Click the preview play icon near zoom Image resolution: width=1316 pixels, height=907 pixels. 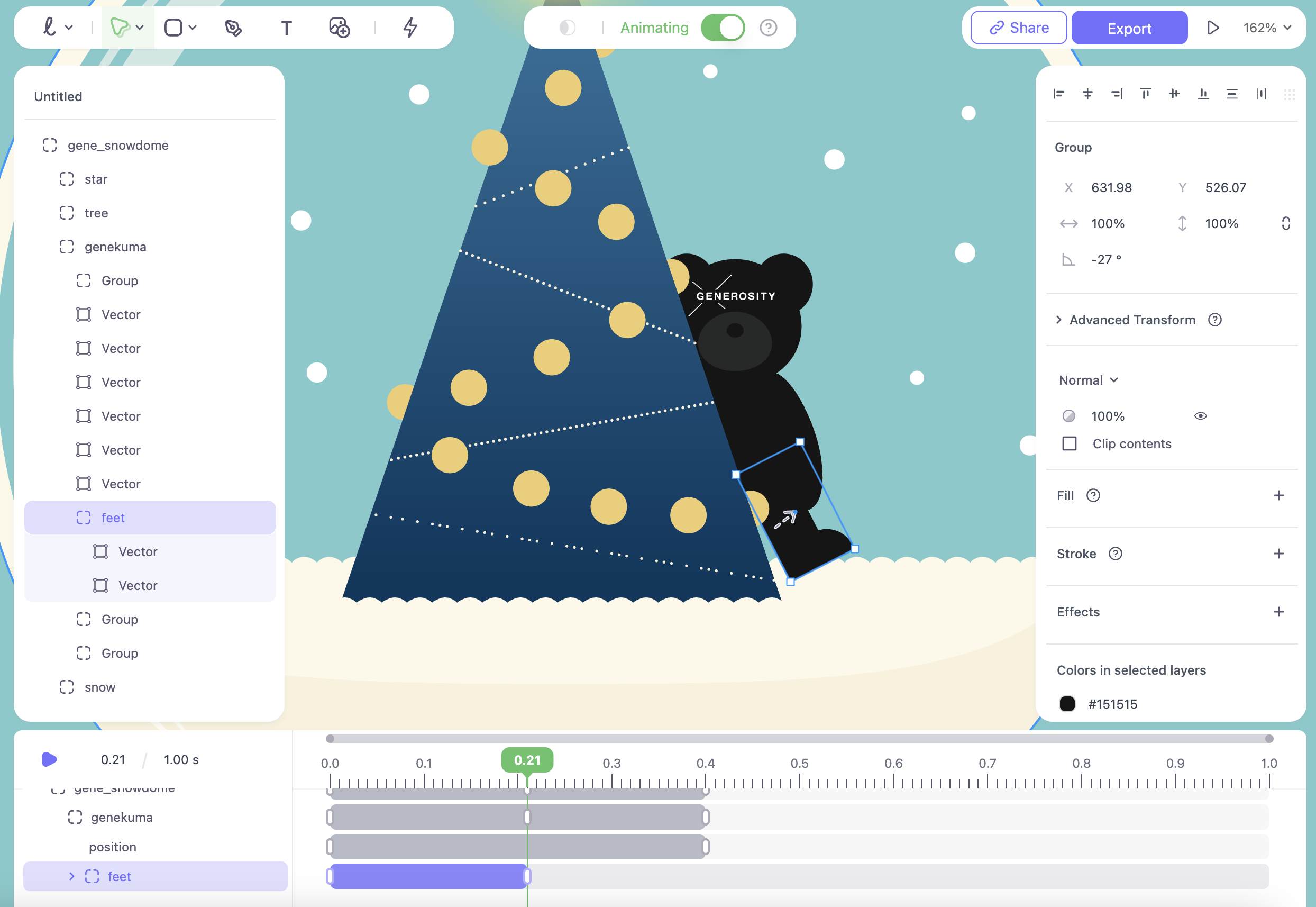click(x=1212, y=28)
